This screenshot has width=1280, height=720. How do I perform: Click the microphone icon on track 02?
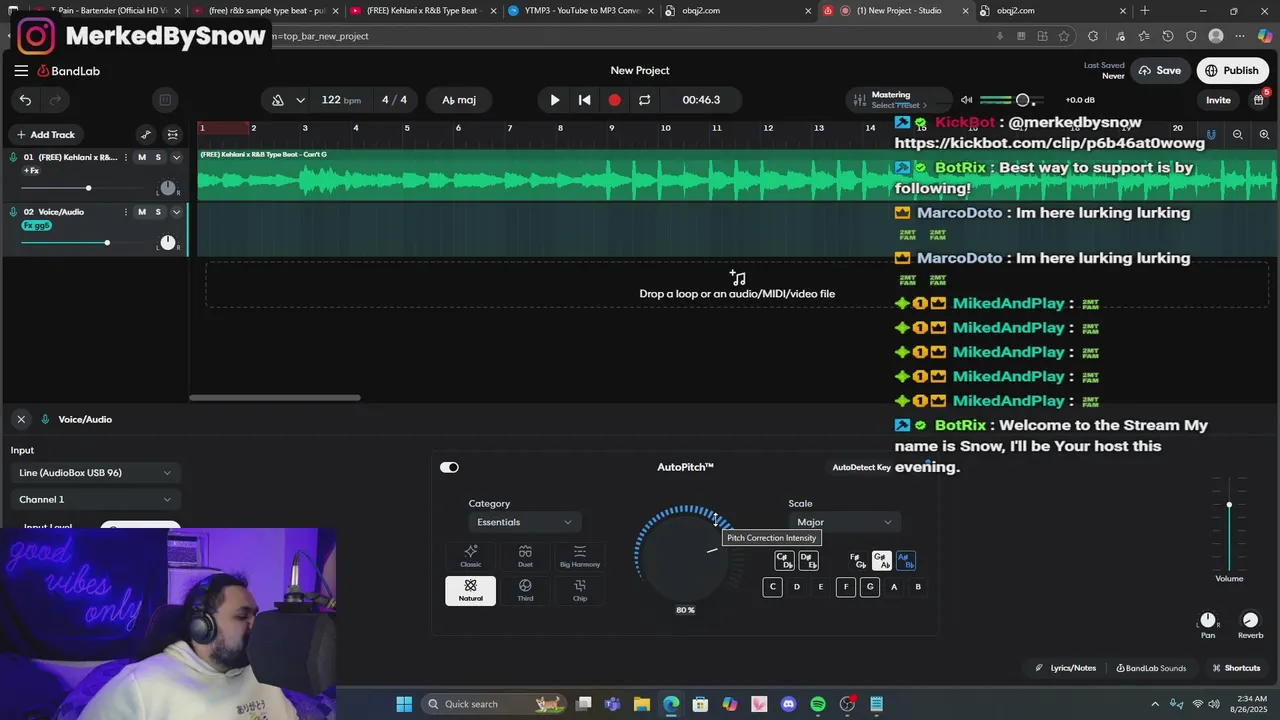(x=14, y=212)
